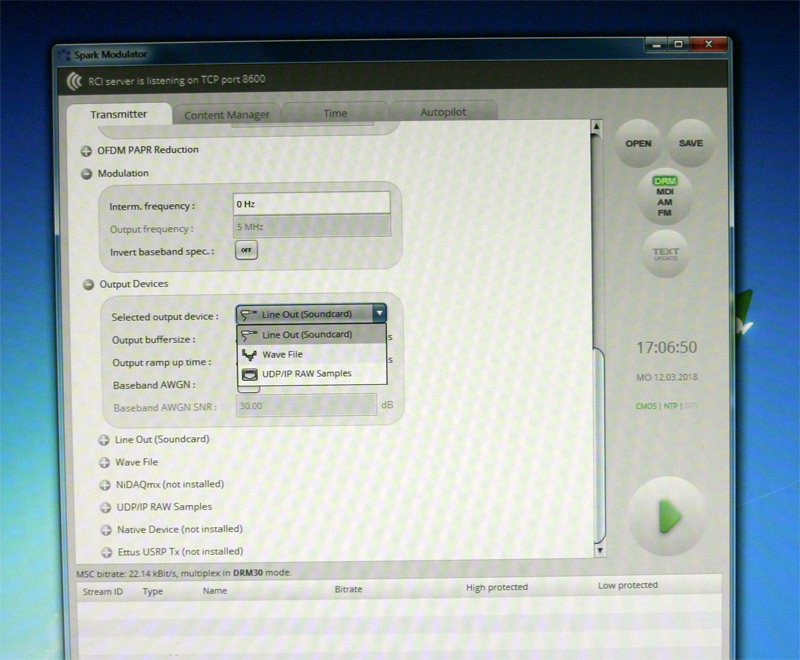
Task: Toggle Invert baseband spec. switch
Action: click(245, 252)
